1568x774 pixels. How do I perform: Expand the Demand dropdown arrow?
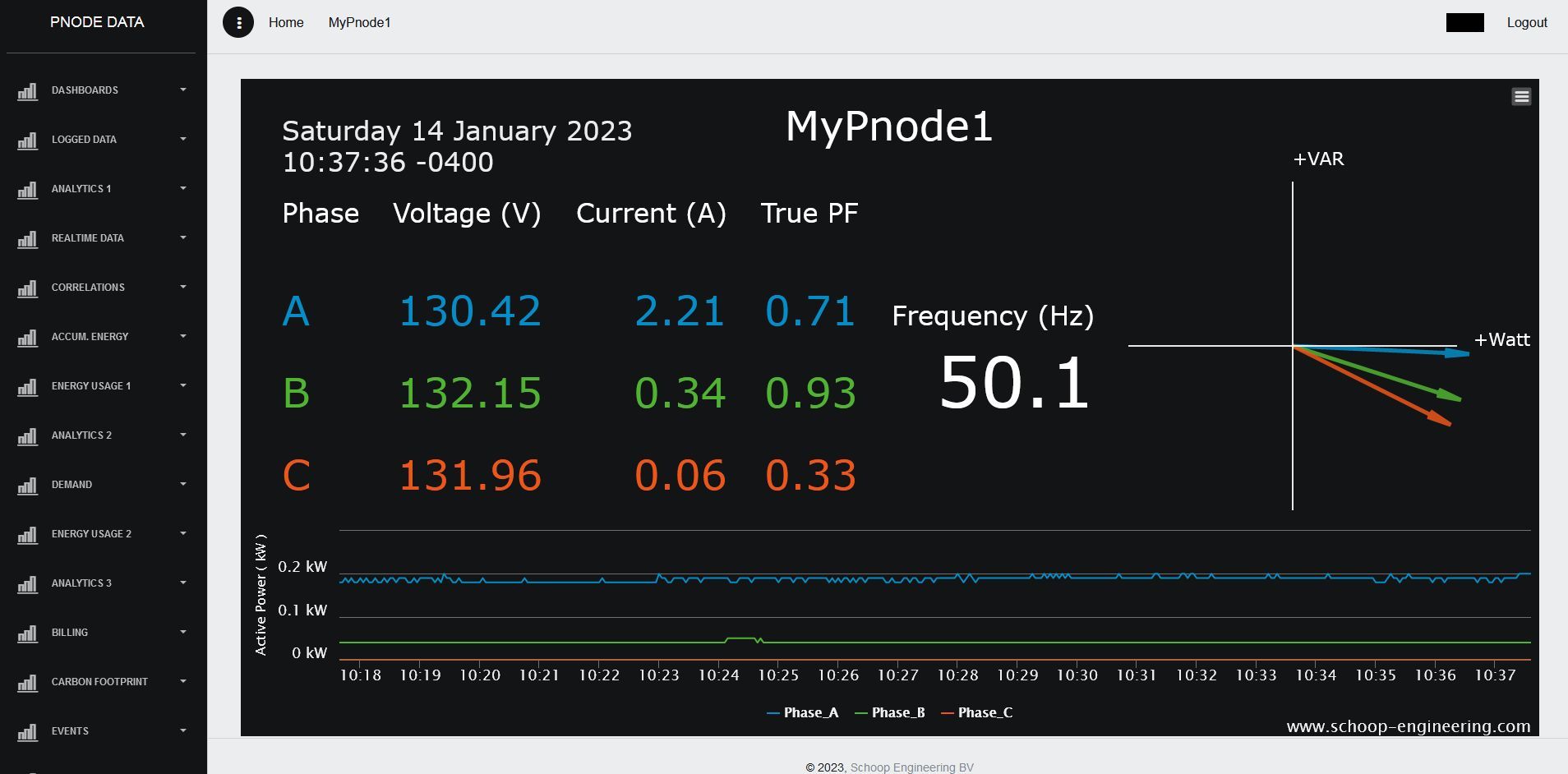[183, 484]
